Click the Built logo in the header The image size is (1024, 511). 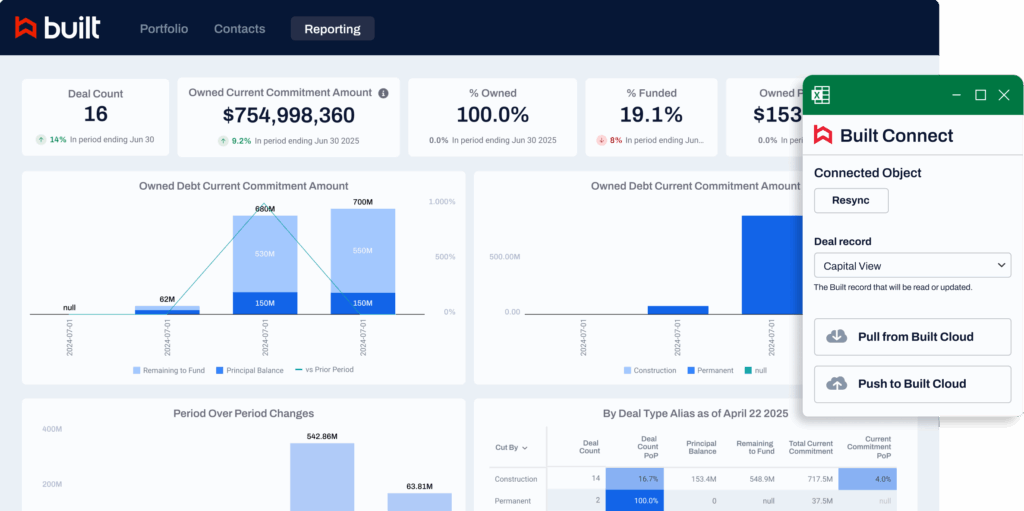[57, 28]
